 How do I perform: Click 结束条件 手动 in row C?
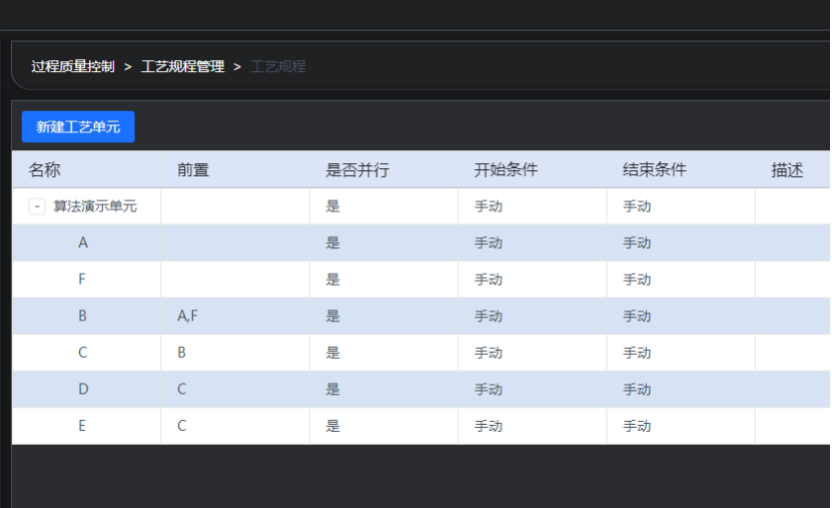click(637, 352)
